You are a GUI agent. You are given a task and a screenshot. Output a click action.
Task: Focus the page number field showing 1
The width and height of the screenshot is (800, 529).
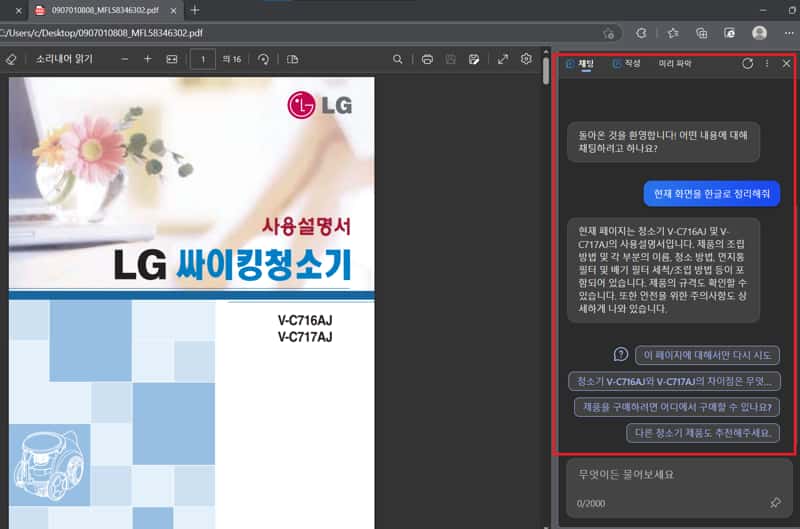(203, 60)
